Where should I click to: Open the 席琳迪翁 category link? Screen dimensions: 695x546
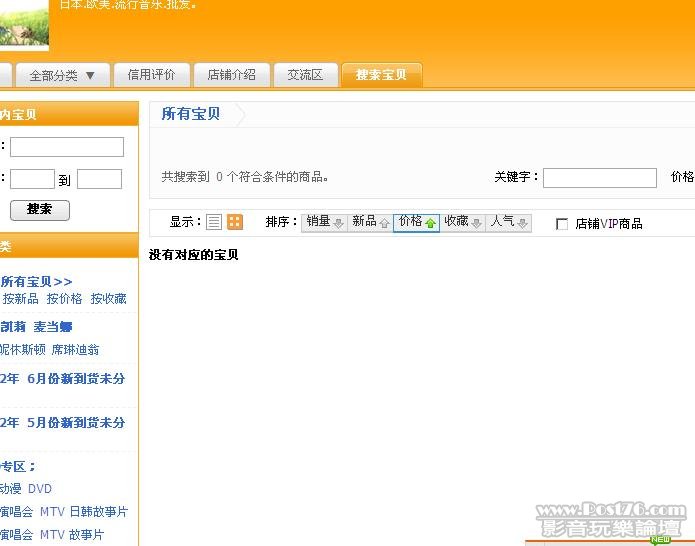tap(75, 350)
